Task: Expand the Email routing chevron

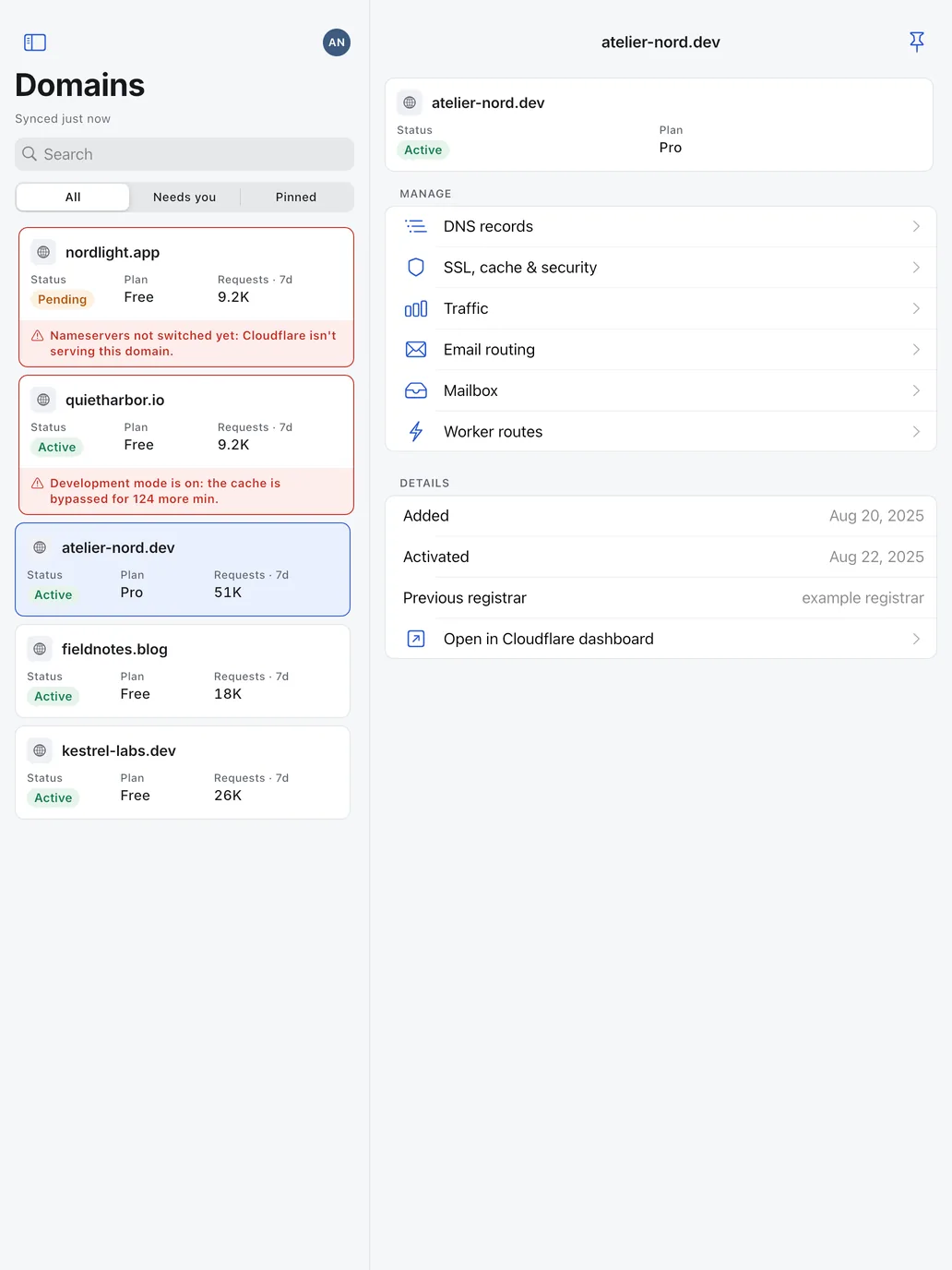Action: pos(916,350)
